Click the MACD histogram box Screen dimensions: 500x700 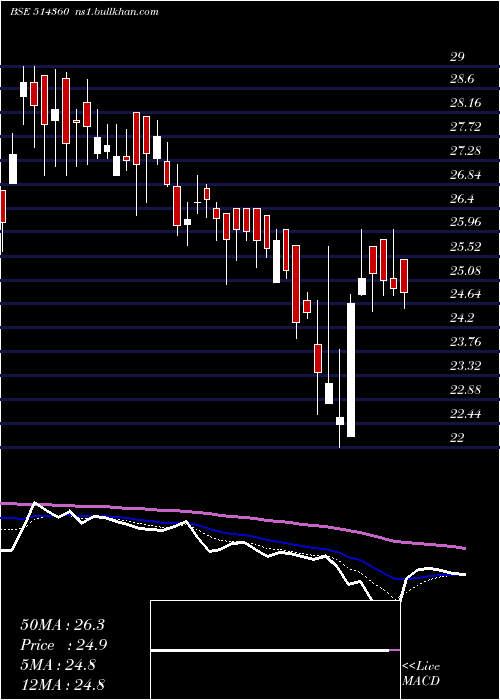coord(275,650)
